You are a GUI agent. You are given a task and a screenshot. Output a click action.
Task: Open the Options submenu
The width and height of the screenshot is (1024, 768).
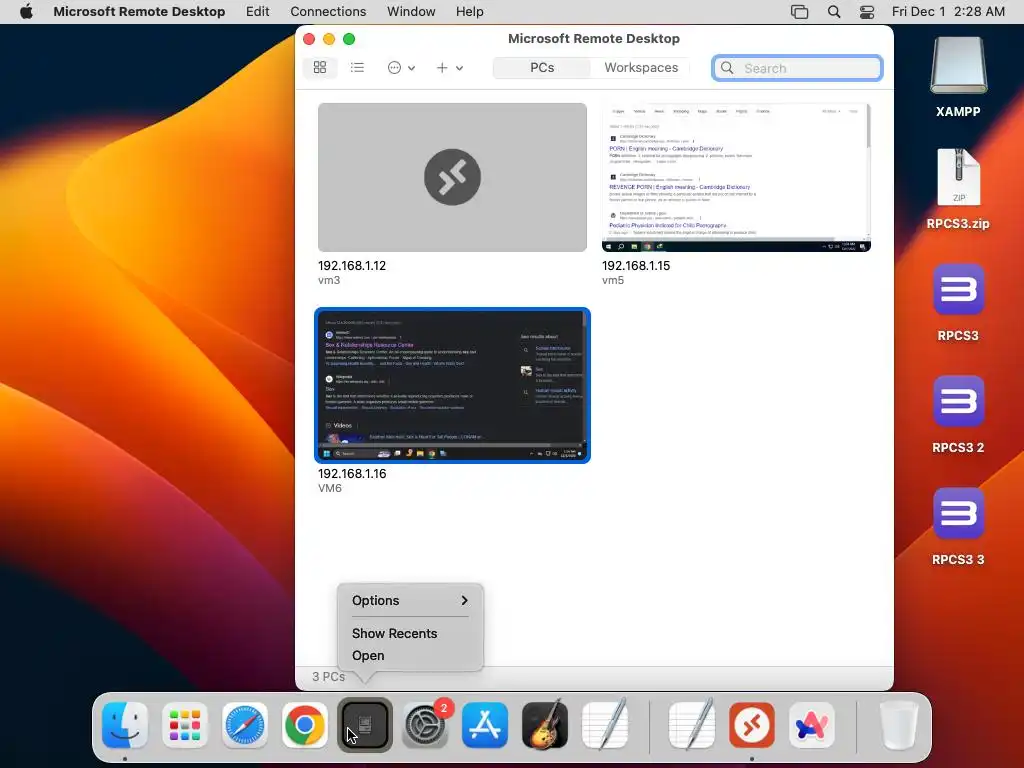click(410, 600)
